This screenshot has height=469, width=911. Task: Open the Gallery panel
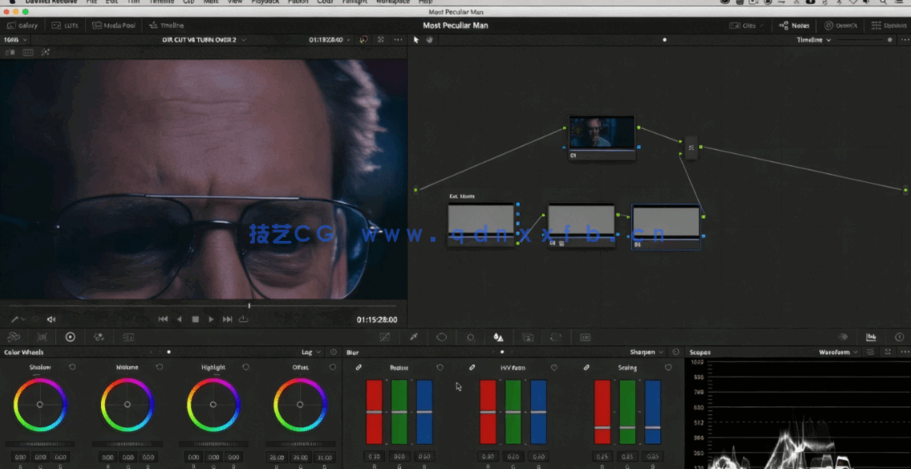(x=22, y=26)
